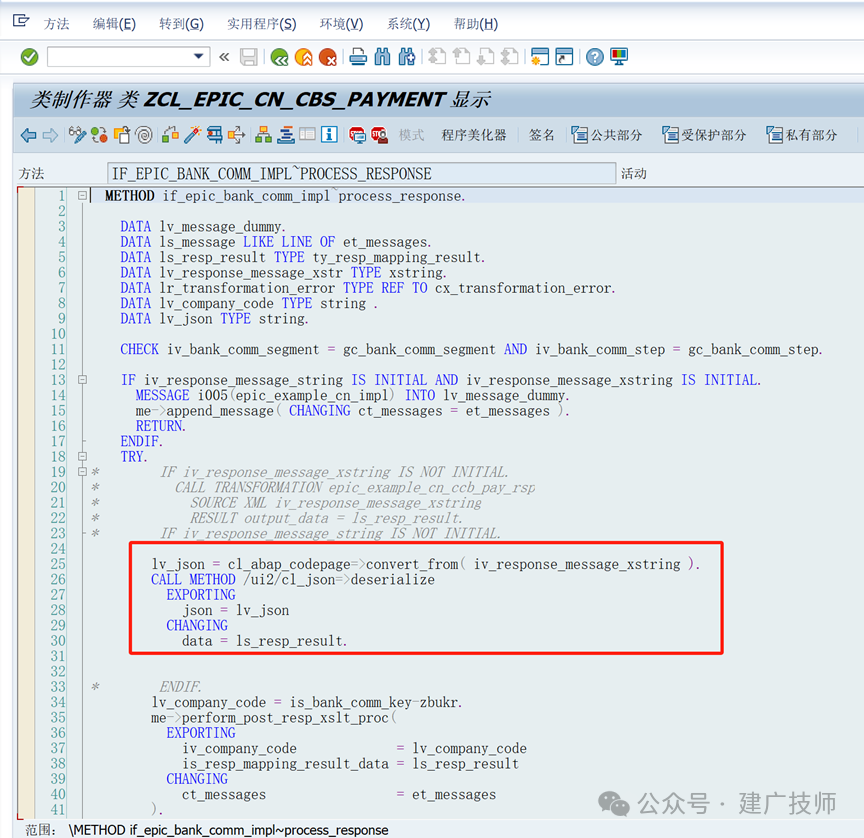
Task: Click the blue back arrow in application toolbar
Action: coord(29,135)
